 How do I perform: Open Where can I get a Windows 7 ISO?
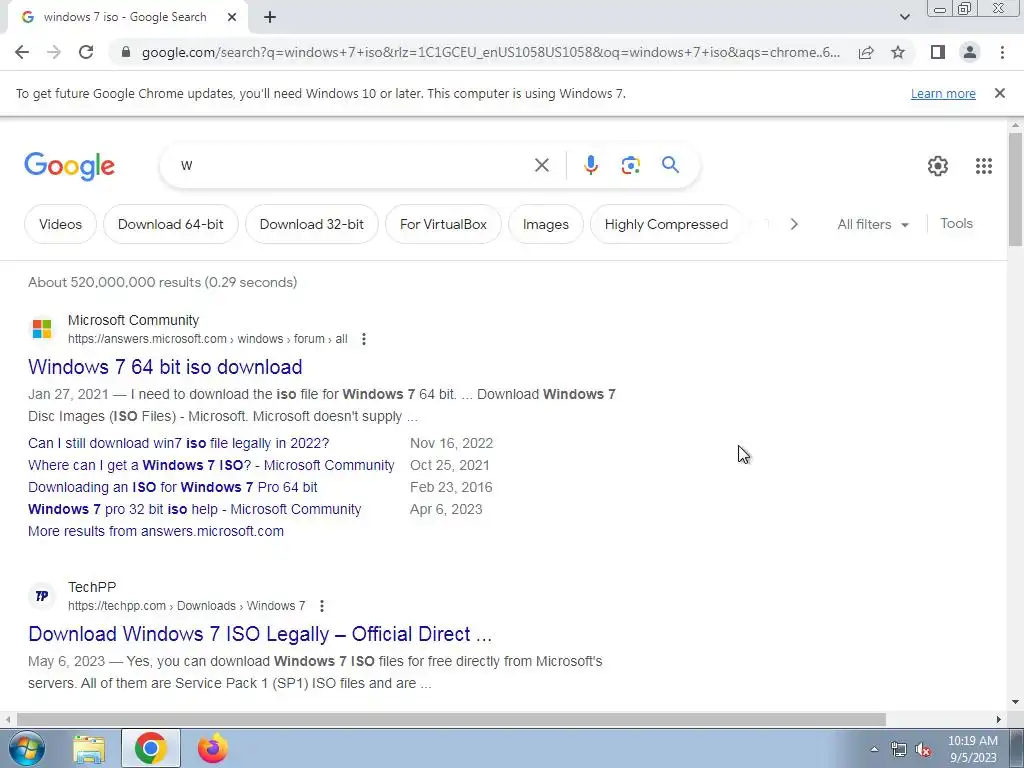click(x=211, y=466)
